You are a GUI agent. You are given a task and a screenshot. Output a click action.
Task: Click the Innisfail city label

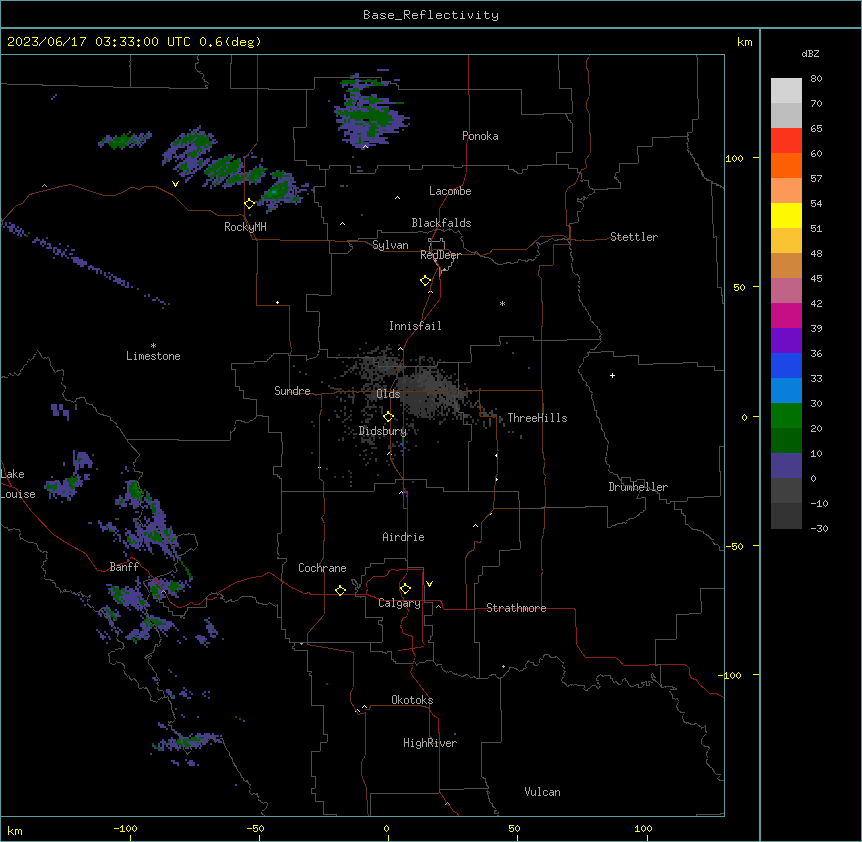click(415, 326)
